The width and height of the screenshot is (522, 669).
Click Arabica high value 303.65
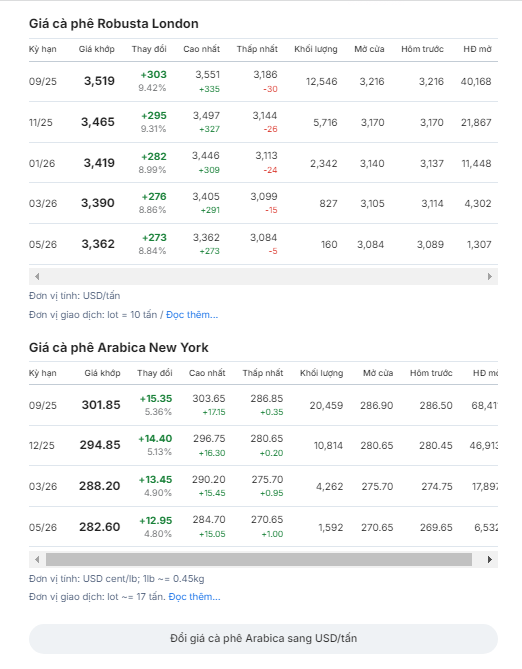[209, 398]
